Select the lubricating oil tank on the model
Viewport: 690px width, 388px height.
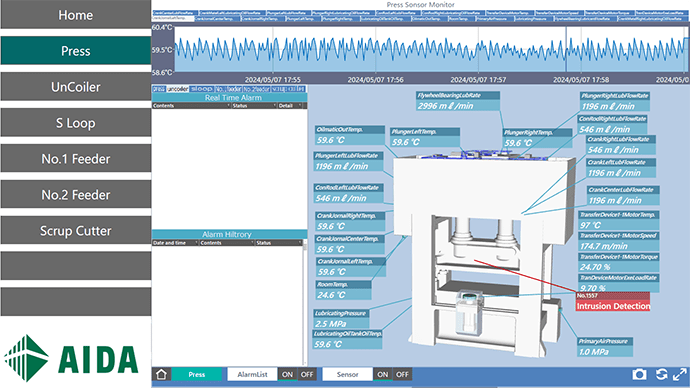coord(470,313)
